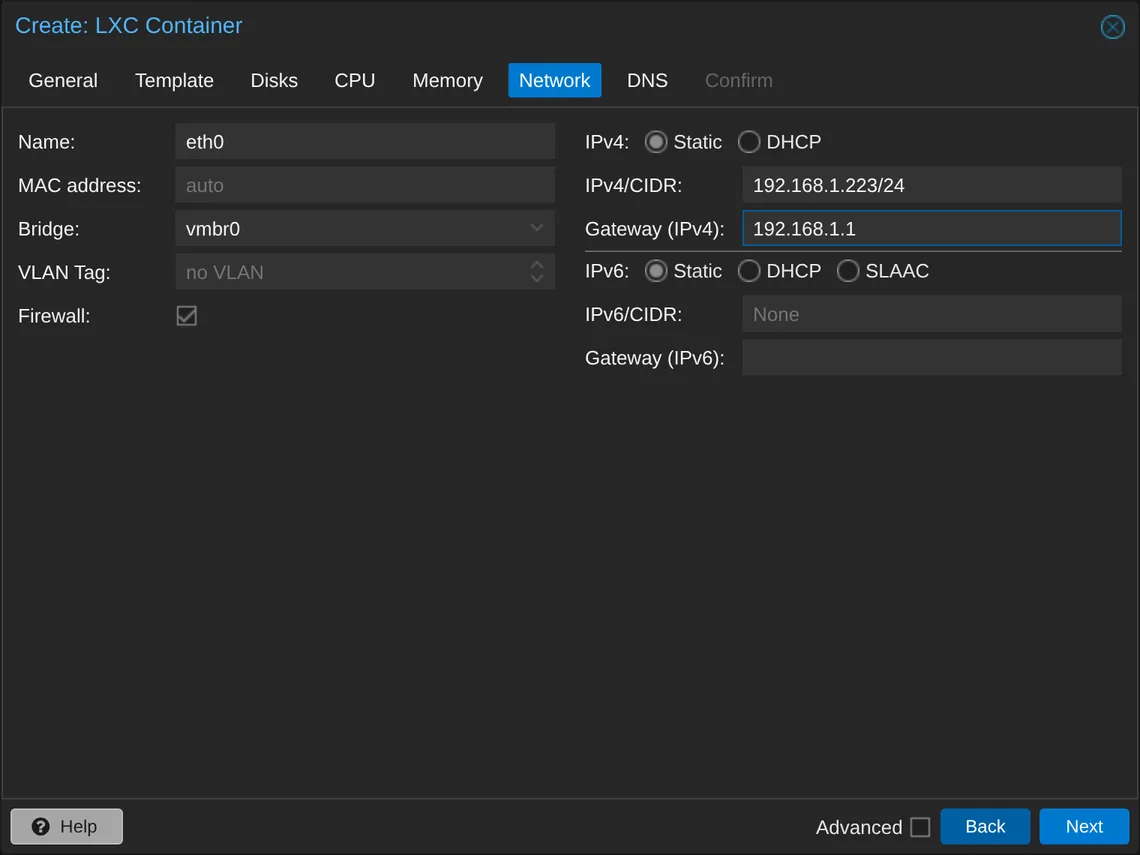Choose IPv6 SLAAC radio button

[848, 271]
